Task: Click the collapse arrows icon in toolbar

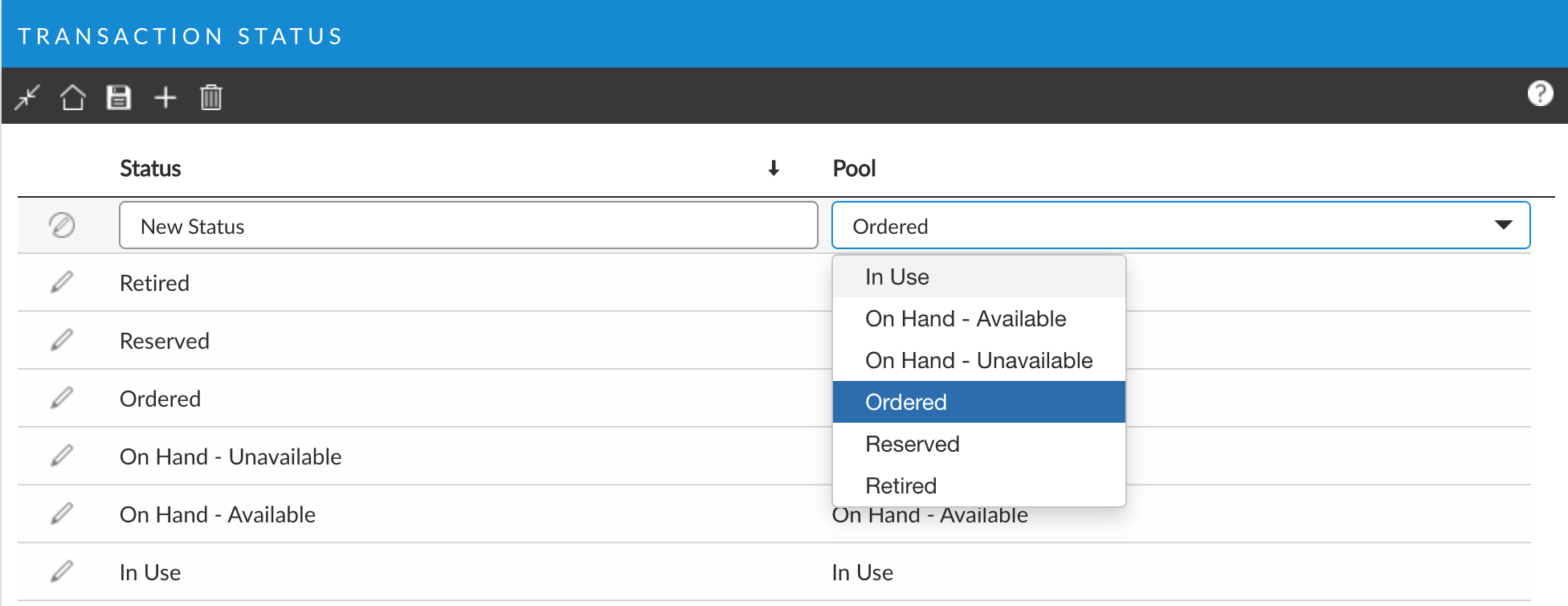Action: [27, 97]
